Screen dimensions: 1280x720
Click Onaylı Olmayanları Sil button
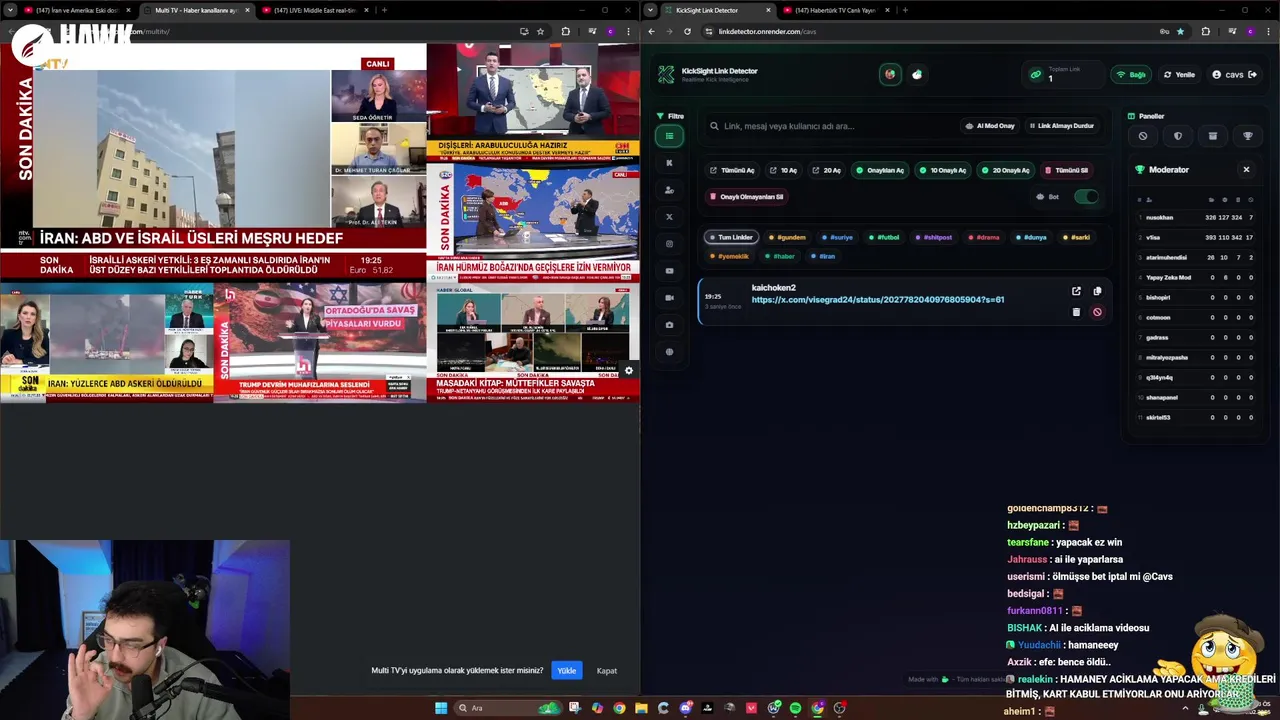[x=746, y=197]
